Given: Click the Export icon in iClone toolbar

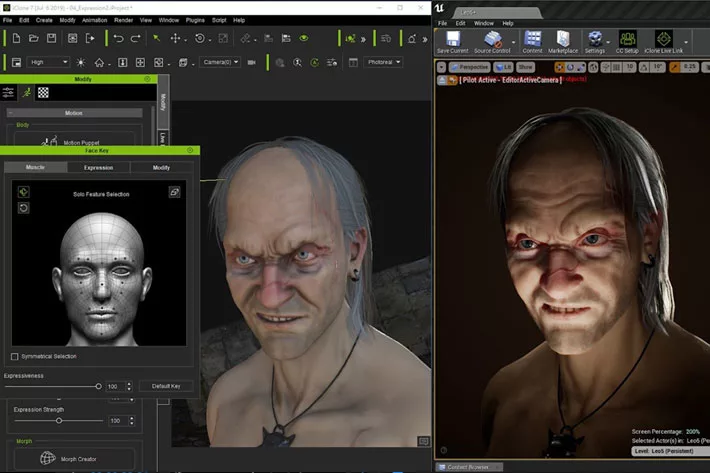Looking at the screenshot, I should pyautogui.click(x=90, y=38).
